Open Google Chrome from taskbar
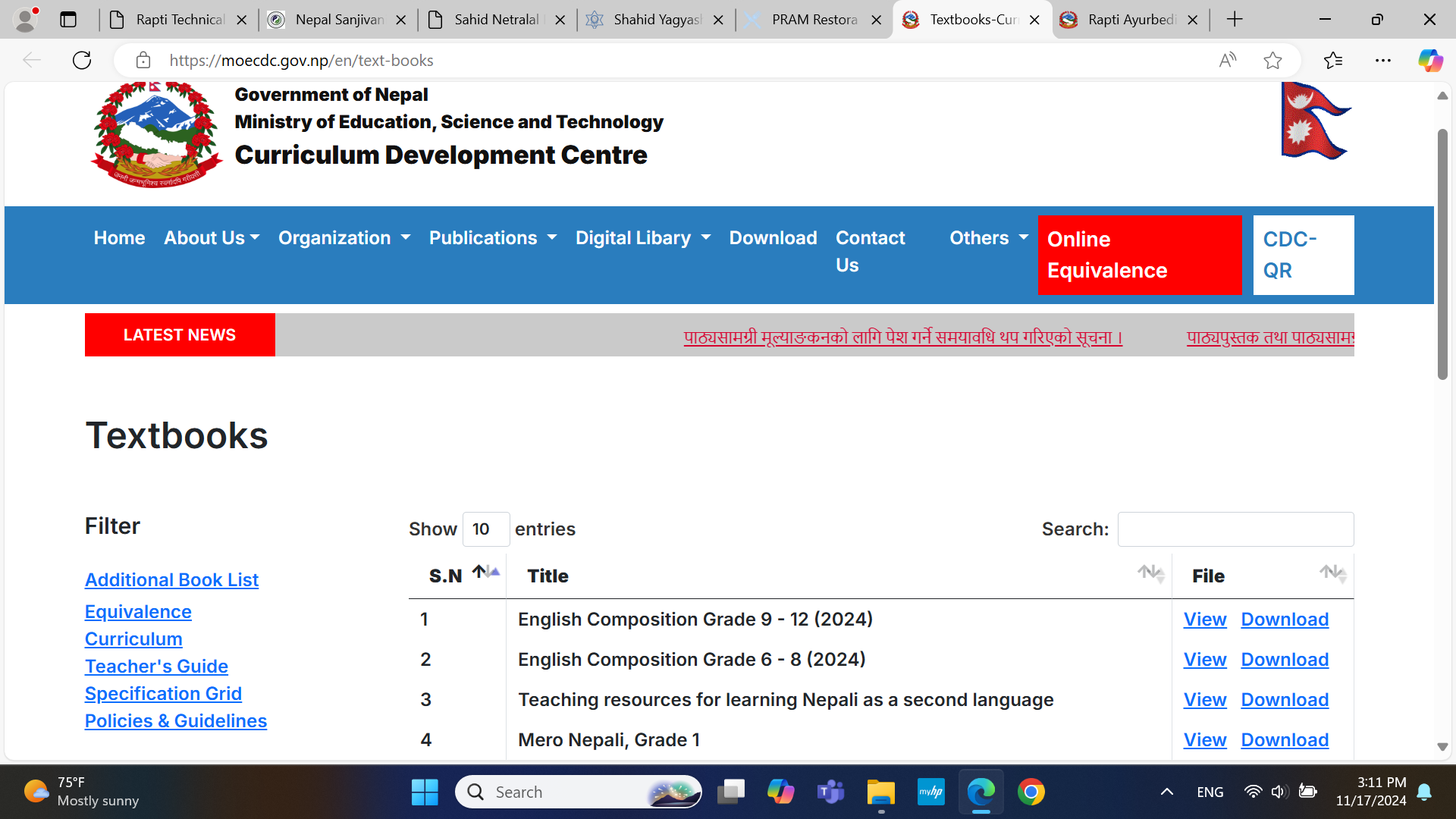This screenshot has height=819, width=1456. coord(1031,792)
